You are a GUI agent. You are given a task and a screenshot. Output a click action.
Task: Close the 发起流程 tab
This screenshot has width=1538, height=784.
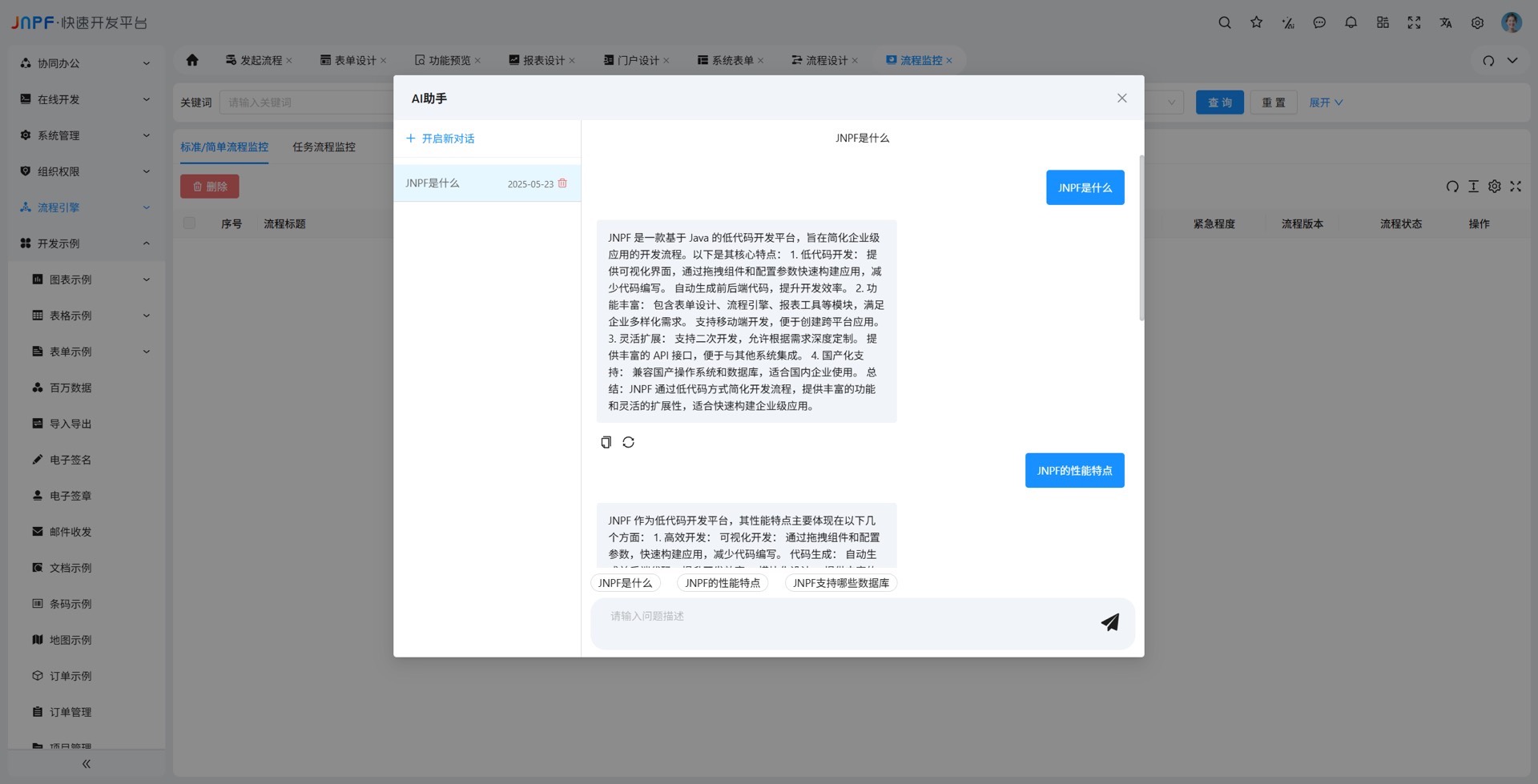coord(289,61)
